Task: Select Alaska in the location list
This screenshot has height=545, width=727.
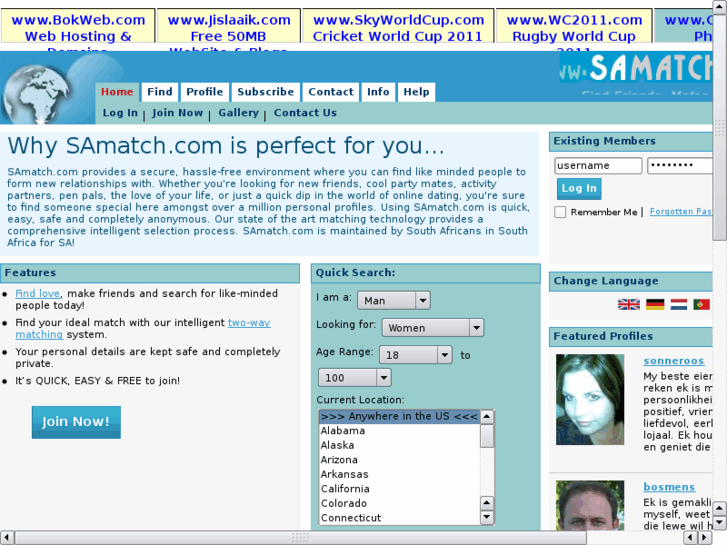Action: tap(399, 445)
